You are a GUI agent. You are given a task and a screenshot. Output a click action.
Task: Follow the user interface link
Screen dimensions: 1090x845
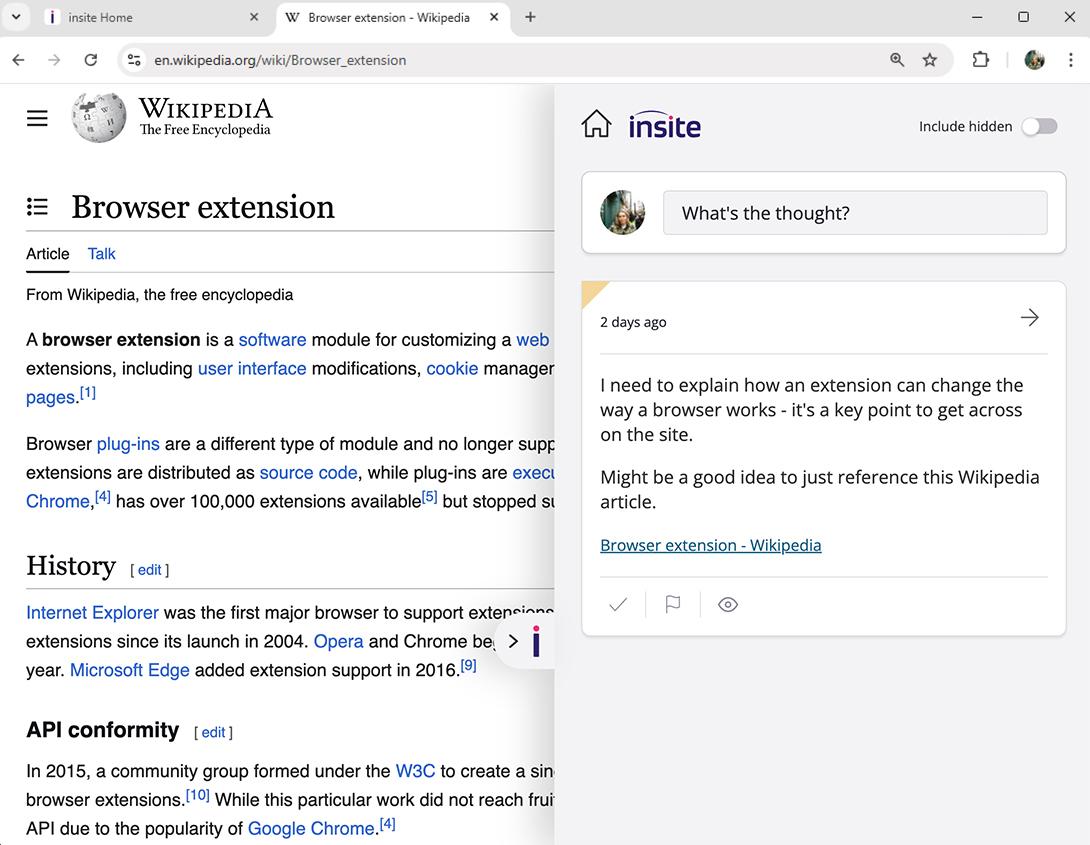tap(252, 368)
